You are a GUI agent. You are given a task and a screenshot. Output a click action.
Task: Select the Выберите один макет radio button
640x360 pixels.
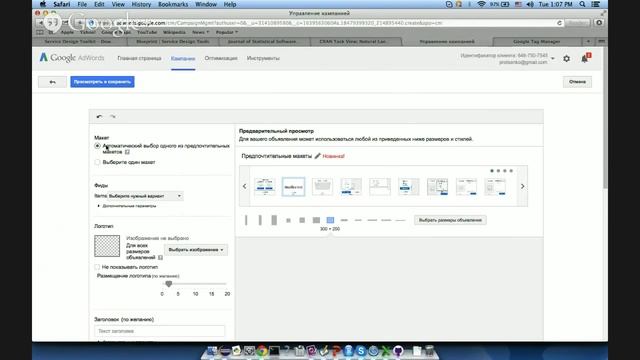click(97, 162)
